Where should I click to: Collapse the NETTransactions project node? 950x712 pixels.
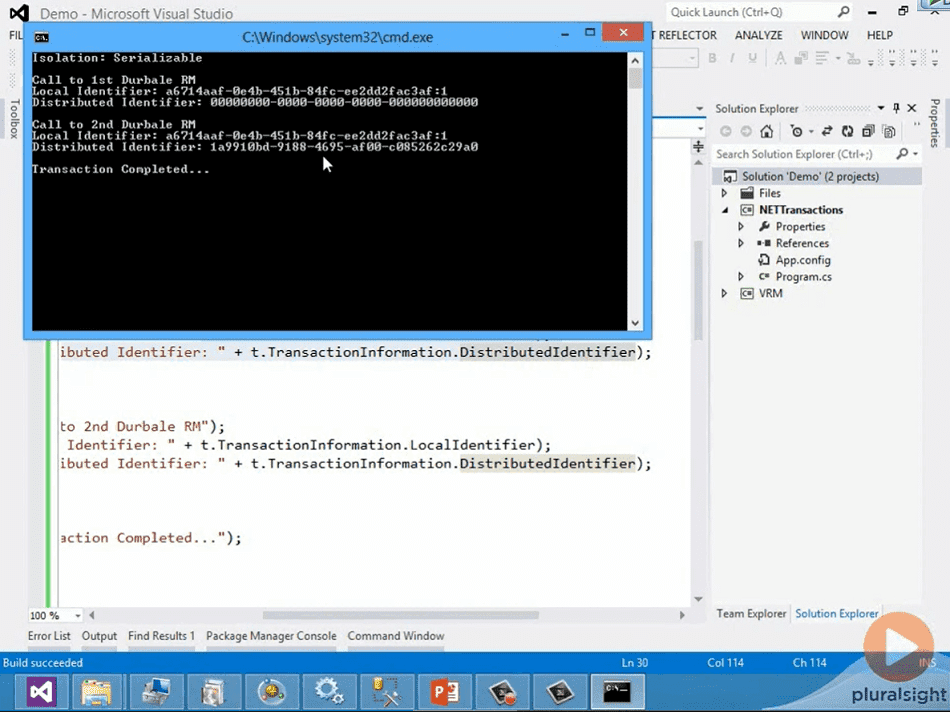pyautogui.click(x=725, y=210)
